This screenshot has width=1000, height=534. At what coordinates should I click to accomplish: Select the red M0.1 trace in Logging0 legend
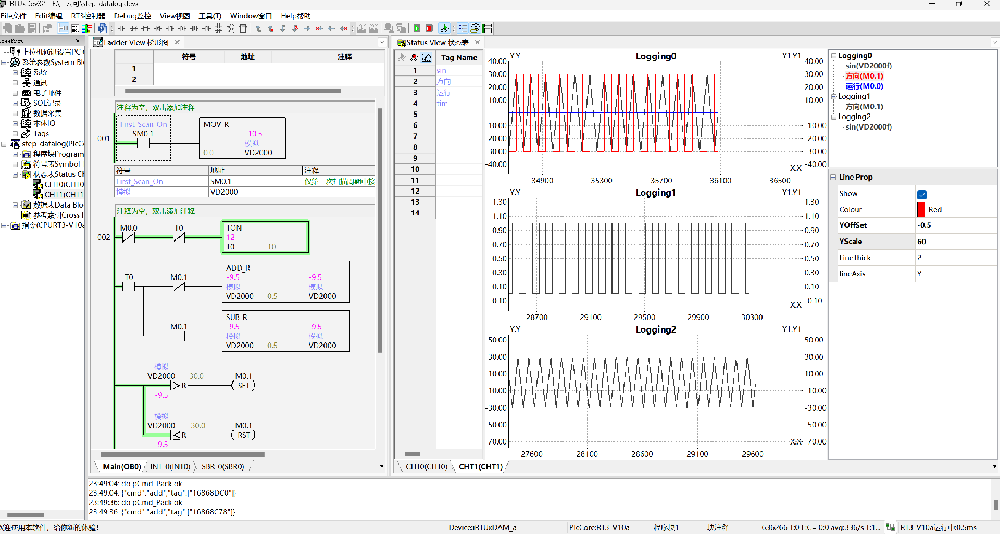(x=866, y=76)
